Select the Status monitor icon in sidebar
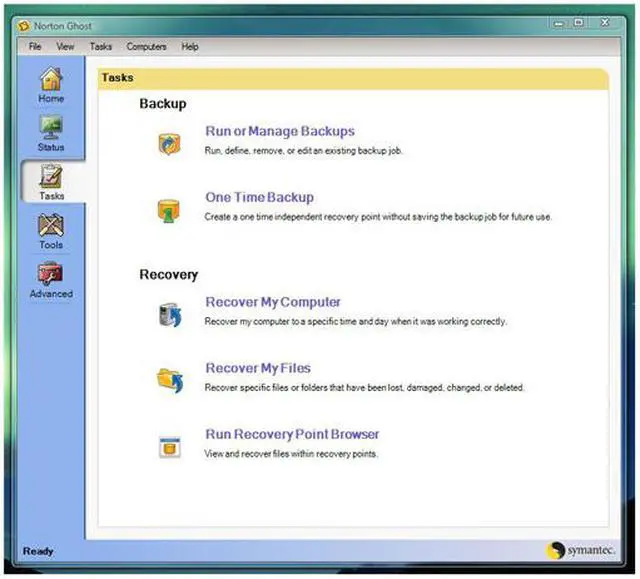This screenshot has height=579, width=640. tap(51, 127)
